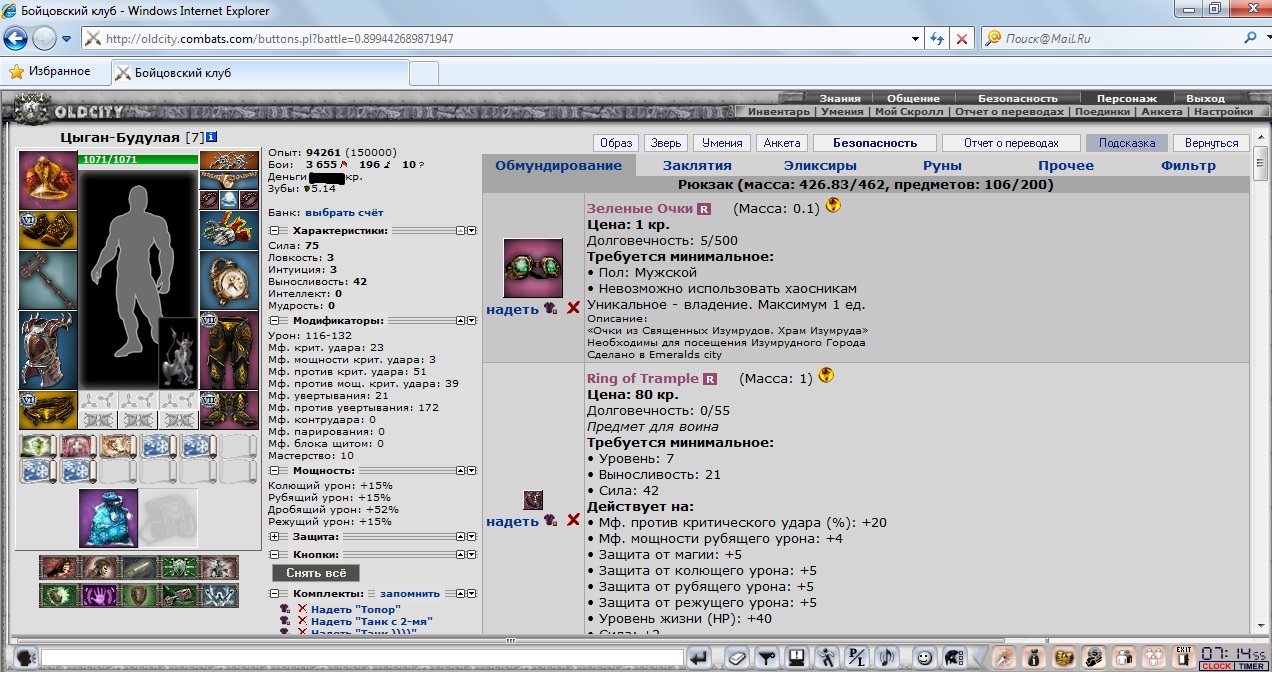Click the Зеленые Очки goggles thumbnail
The height and width of the screenshot is (674, 1272).
pos(532,268)
